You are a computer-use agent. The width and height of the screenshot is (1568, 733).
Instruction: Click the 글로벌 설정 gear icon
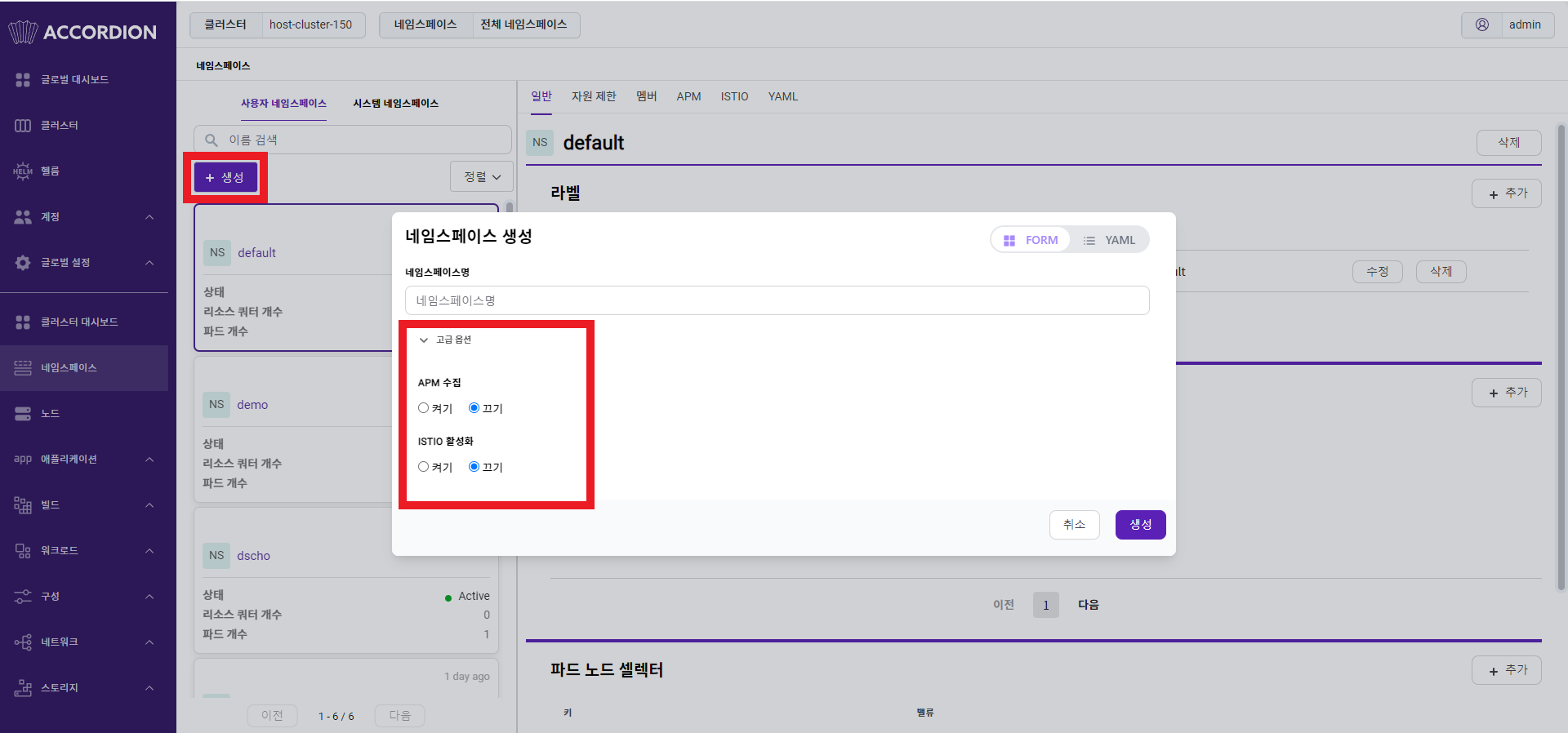tap(23, 262)
